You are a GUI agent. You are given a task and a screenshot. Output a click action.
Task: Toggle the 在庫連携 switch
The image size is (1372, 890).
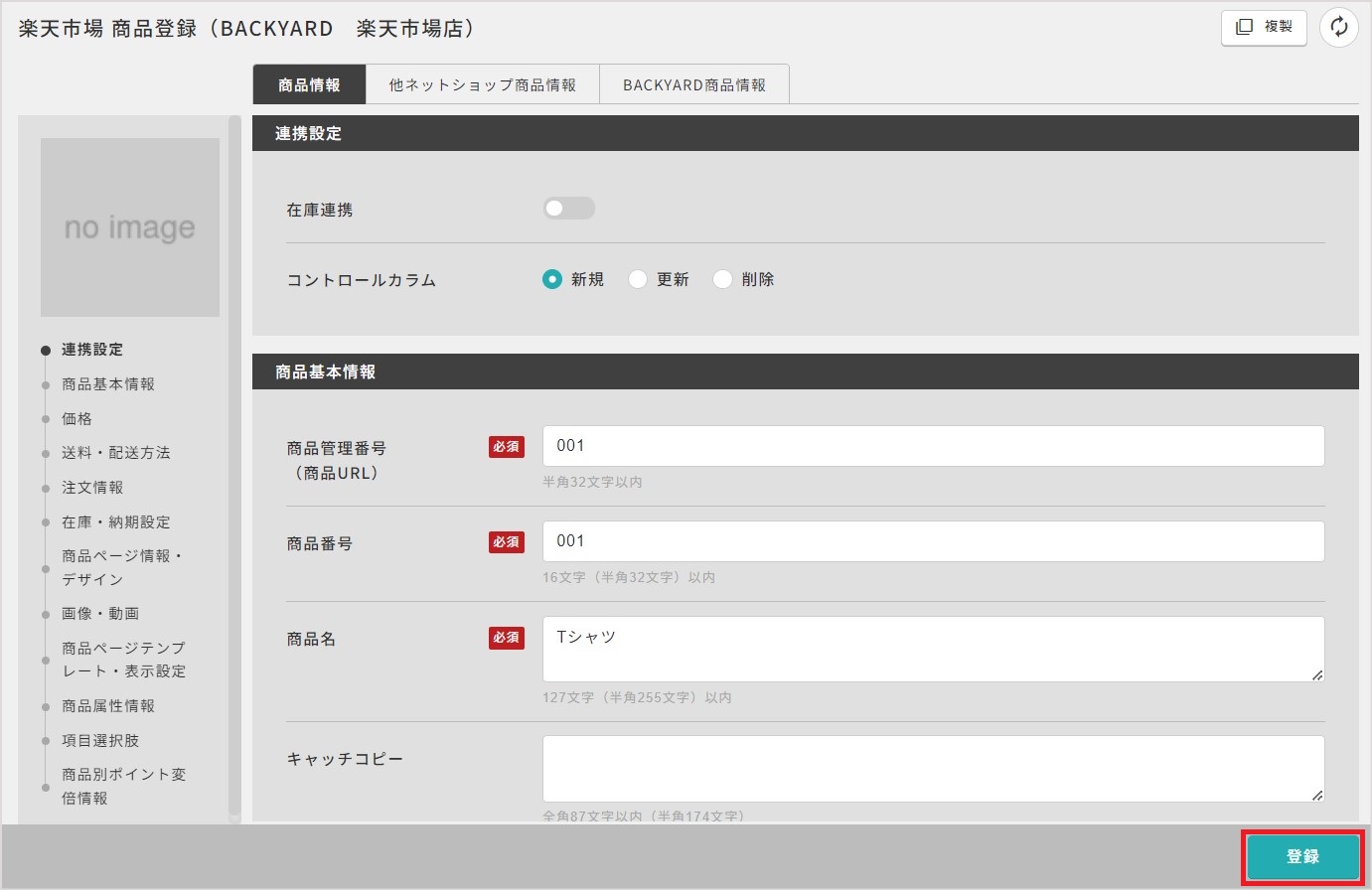click(569, 209)
